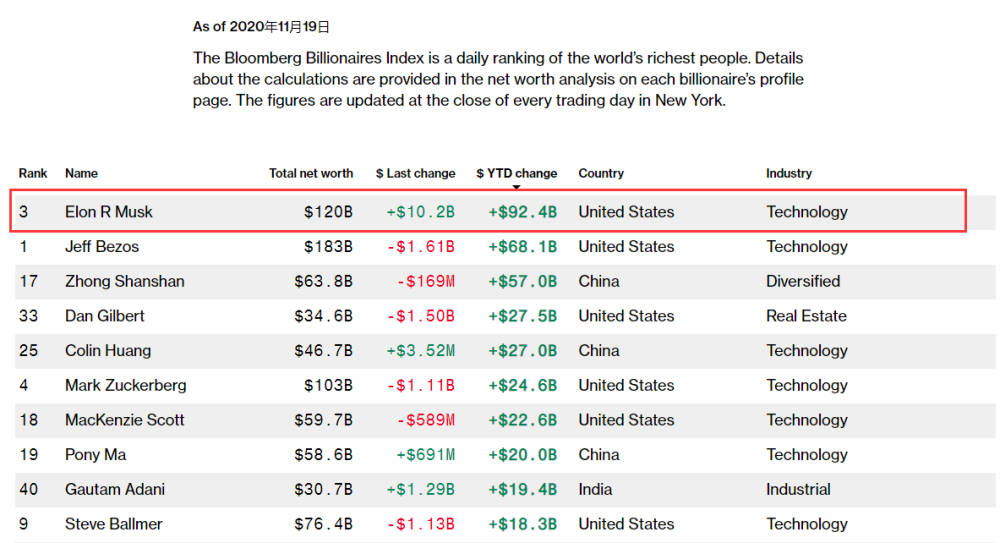Open Gautam Adani's profile
The width and height of the screenshot is (1000, 543).
(x=115, y=489)
